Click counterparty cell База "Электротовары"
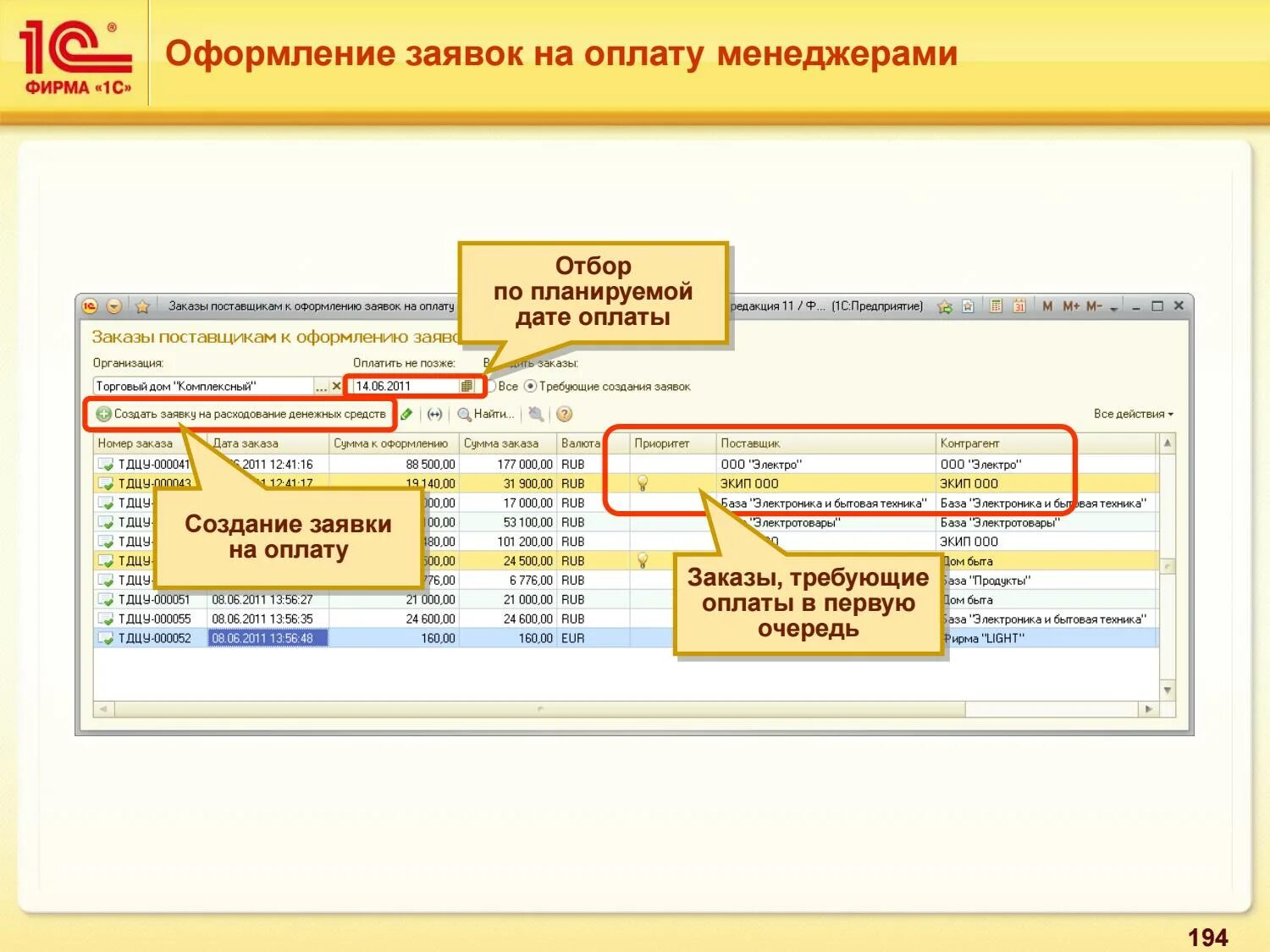Viewport: 1270px width, 952px height. tap(1046, 522)
